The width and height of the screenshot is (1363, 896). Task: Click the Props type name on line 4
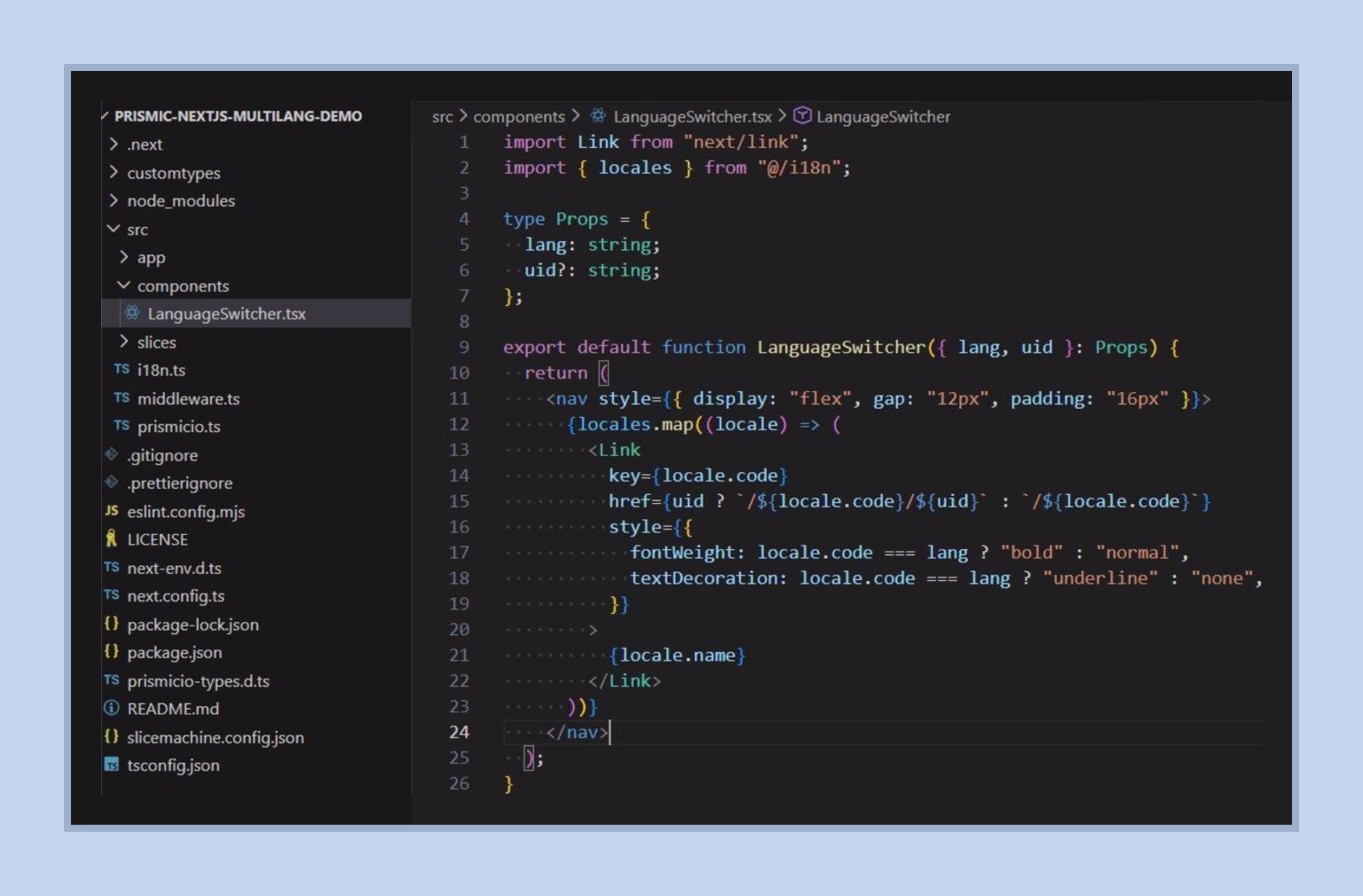581,219
